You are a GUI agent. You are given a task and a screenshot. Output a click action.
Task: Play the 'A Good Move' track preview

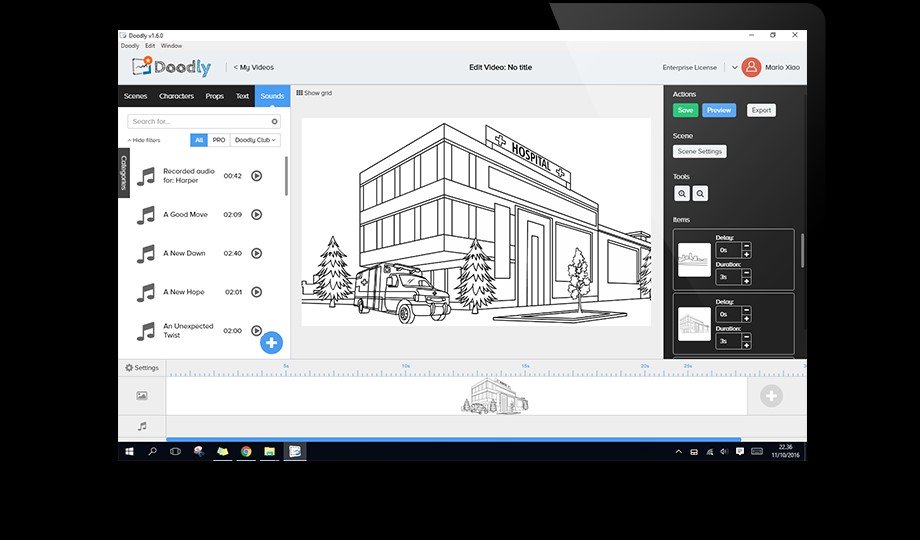256,215
